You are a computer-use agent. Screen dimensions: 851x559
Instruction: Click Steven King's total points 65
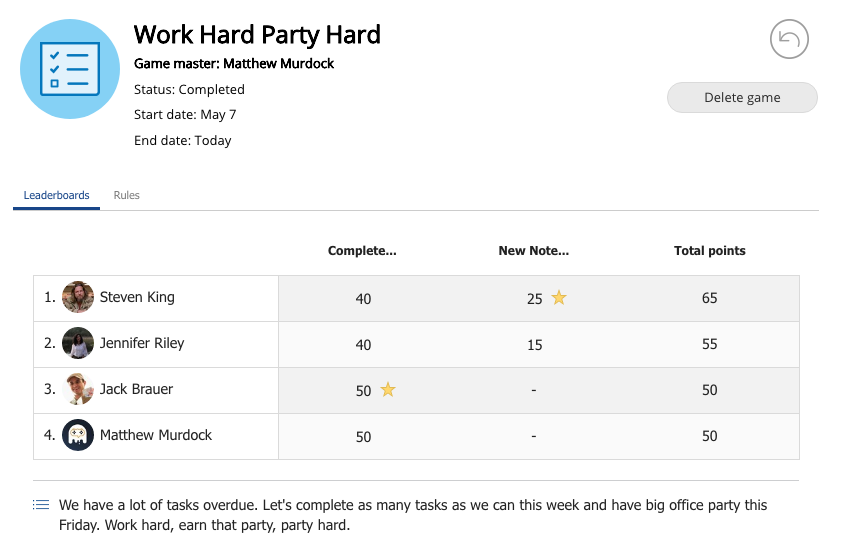coord(709,298)
